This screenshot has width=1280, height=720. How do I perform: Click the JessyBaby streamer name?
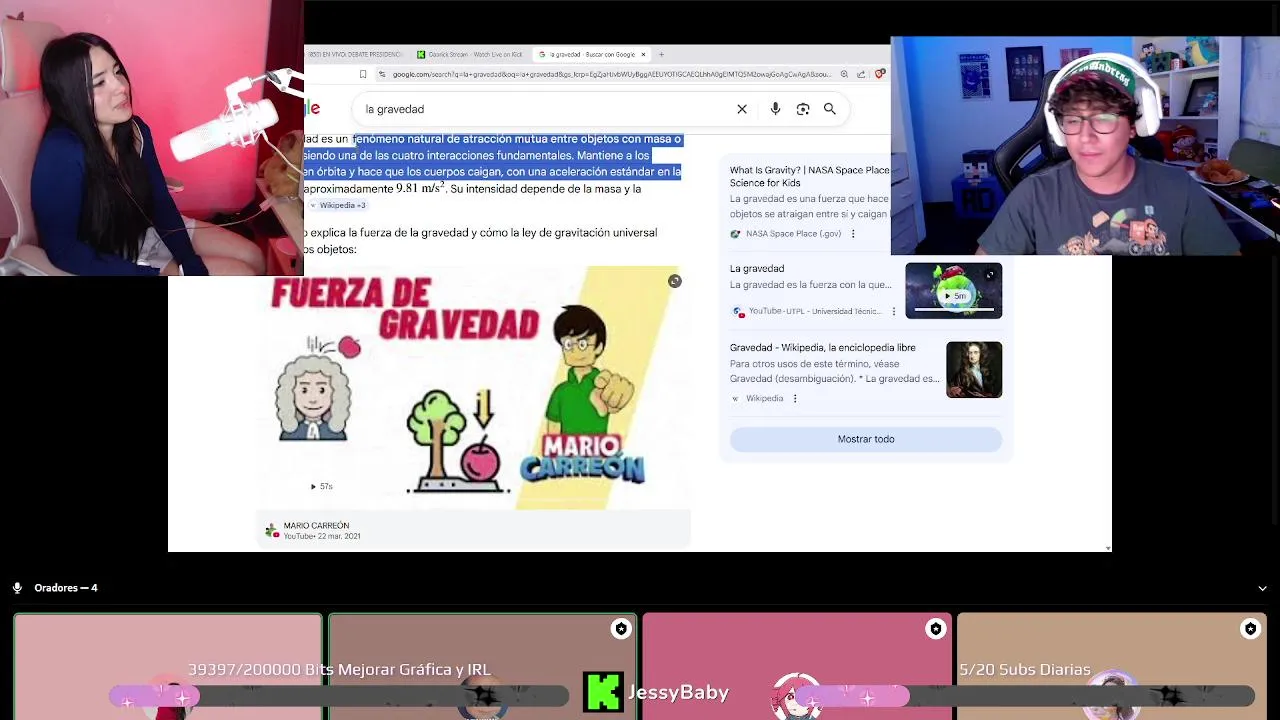(678, 692)
